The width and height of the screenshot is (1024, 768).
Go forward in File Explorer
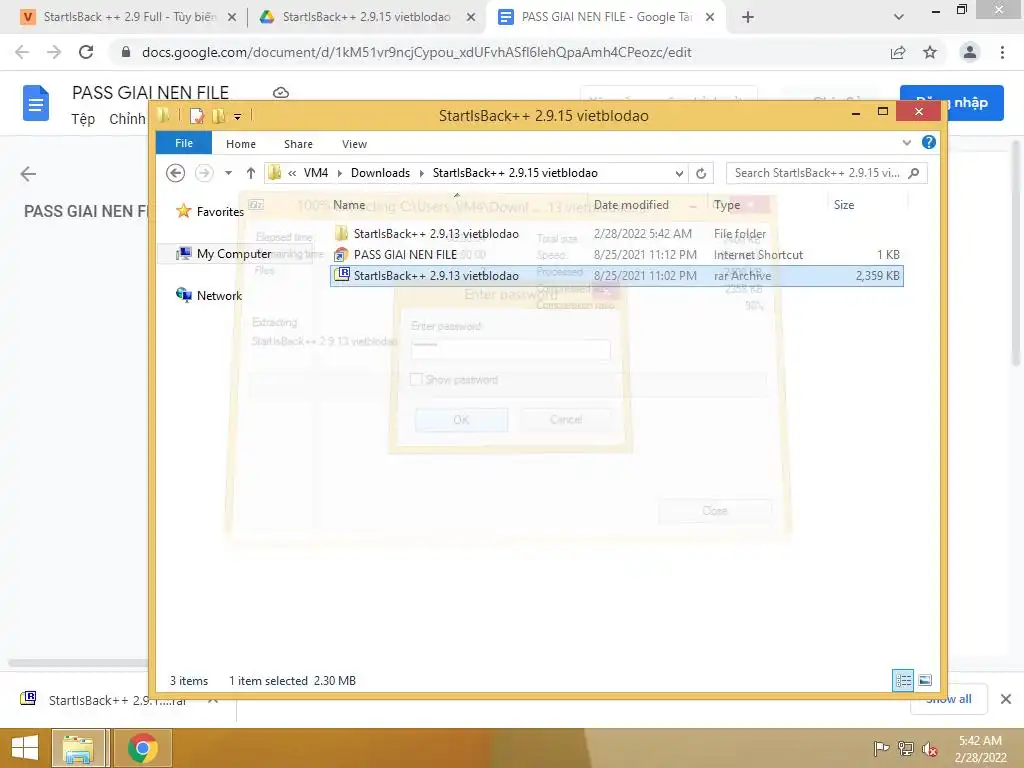coord(204,173)
